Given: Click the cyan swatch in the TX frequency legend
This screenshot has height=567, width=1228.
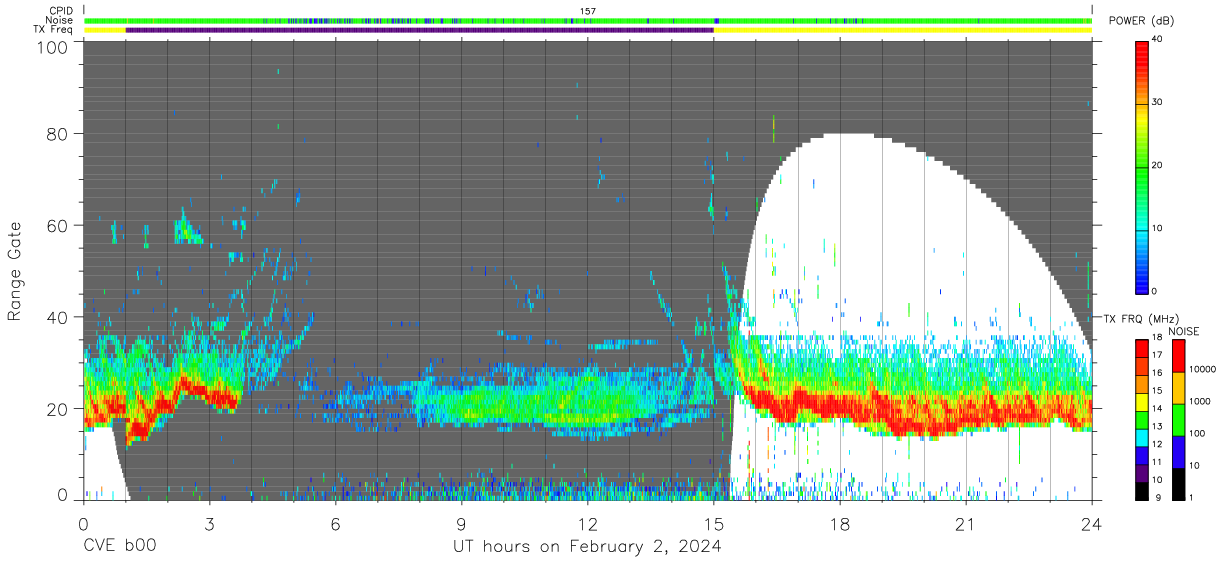Looking at the screenshot, I should [1142, 436].
